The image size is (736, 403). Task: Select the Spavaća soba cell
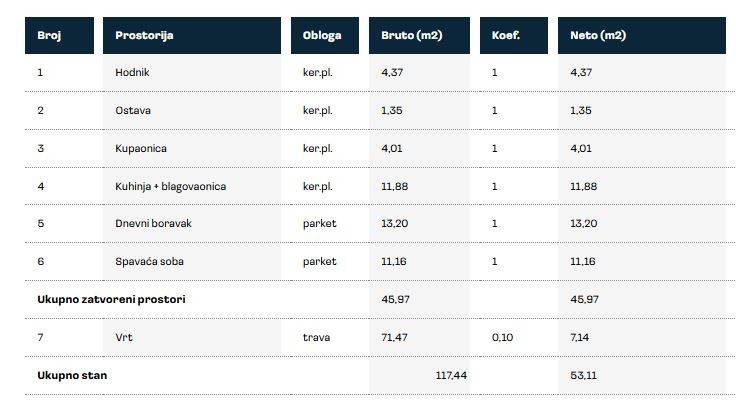coord(149,261)
